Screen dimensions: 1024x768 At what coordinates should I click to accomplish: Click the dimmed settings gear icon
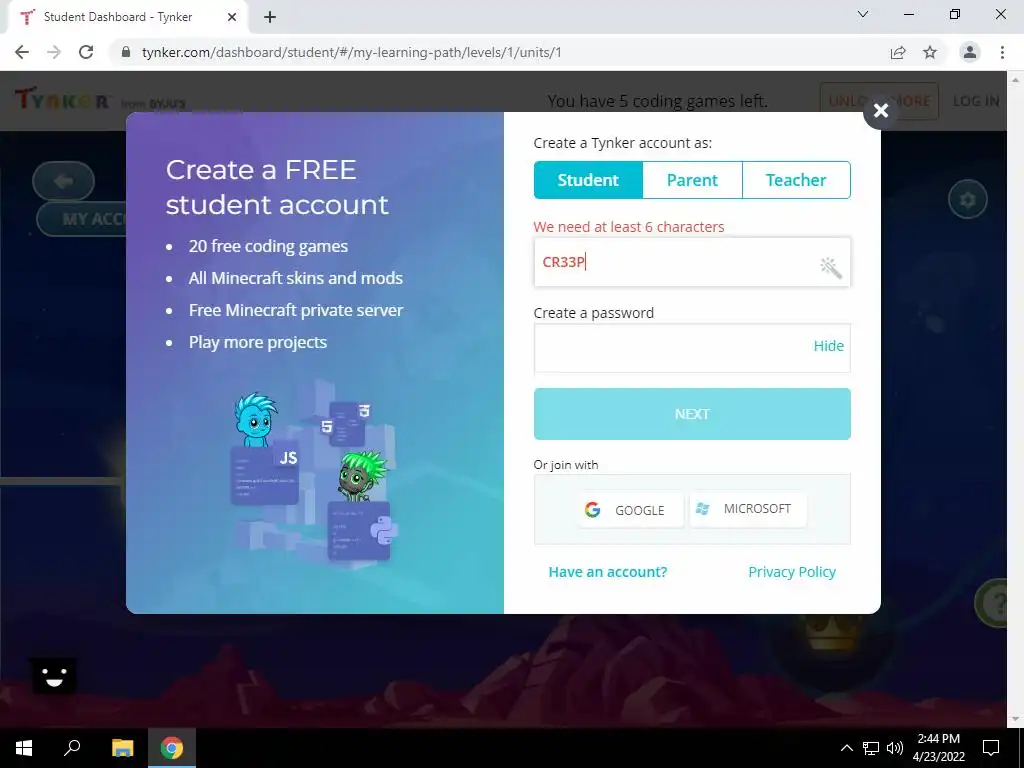pyautogui.click(x=967, y=199)
